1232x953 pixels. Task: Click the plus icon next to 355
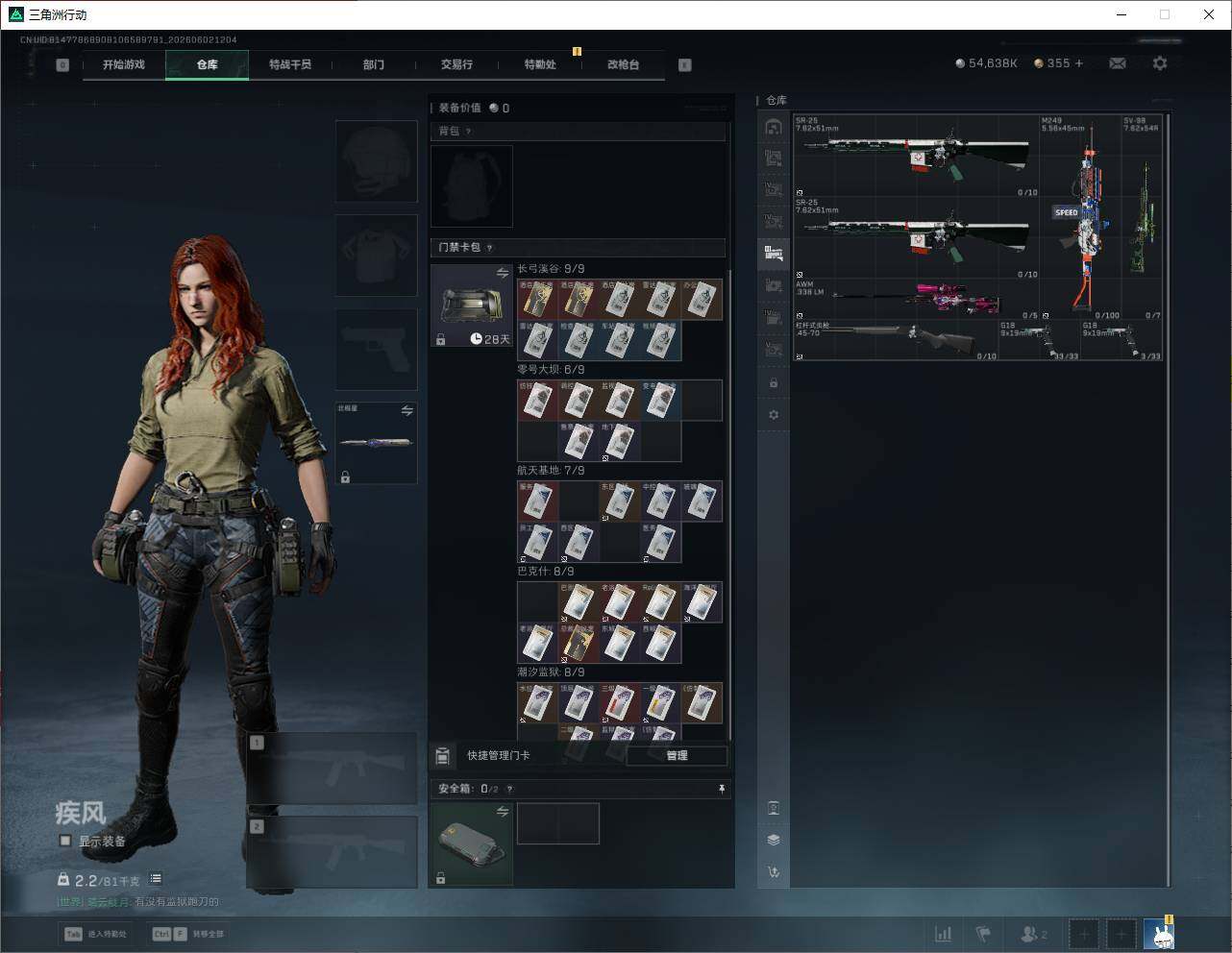tap(1078, 63)
